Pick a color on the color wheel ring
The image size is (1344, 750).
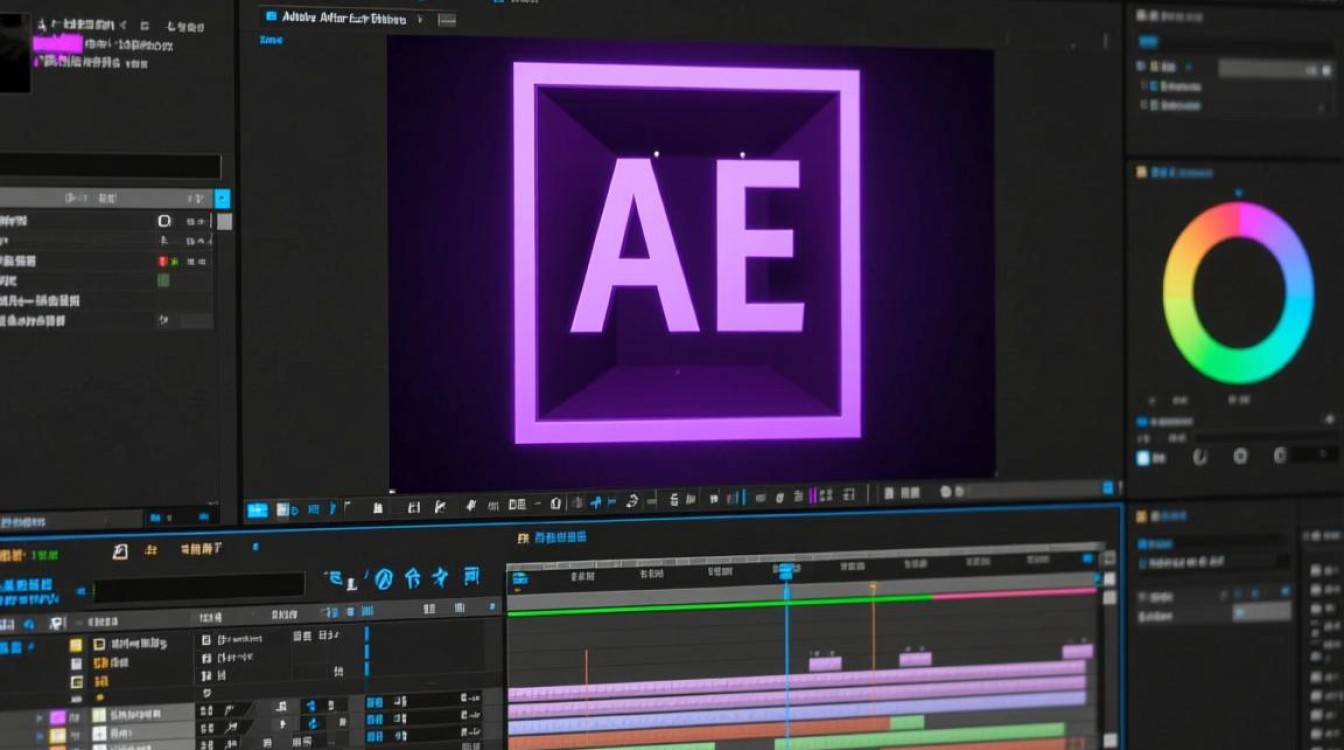coord(1238,220)
